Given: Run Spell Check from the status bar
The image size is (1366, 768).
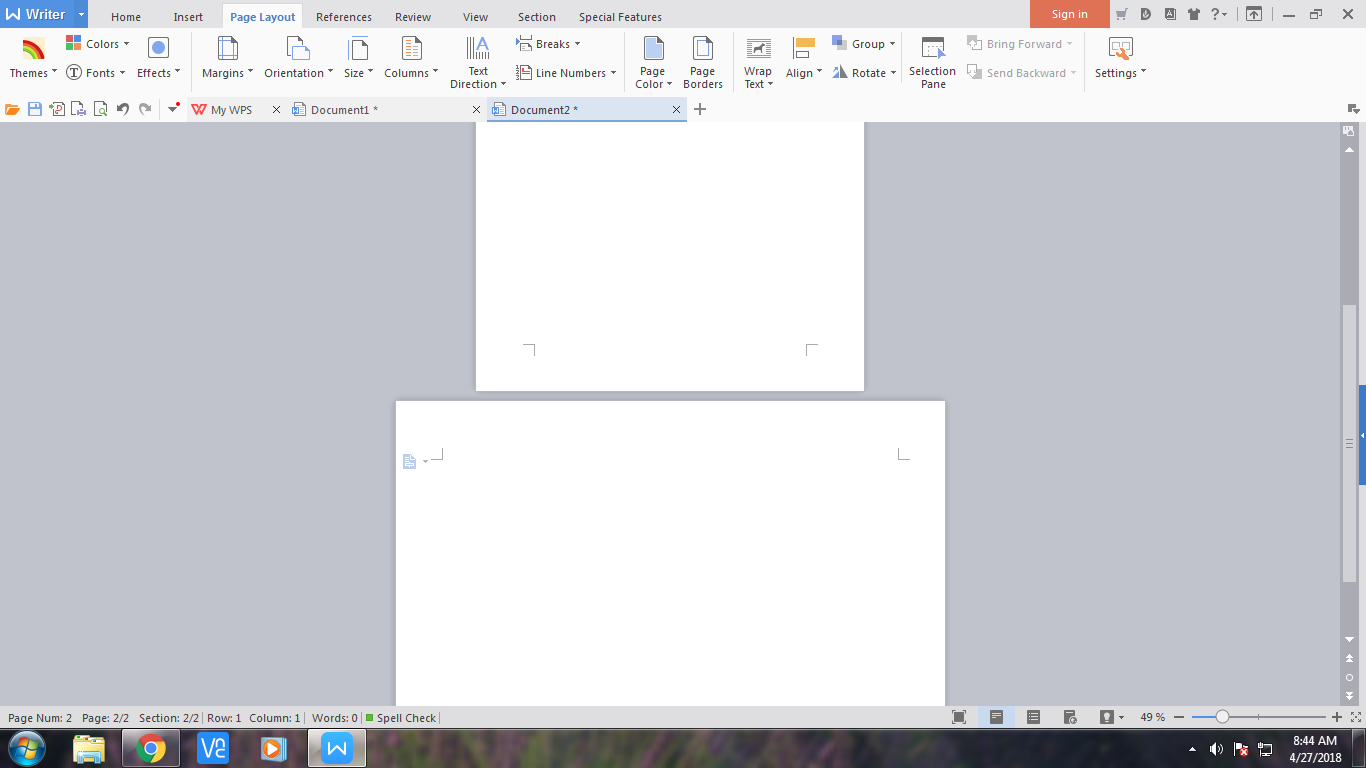Looking at the screenshot, I should click(401, 717).
